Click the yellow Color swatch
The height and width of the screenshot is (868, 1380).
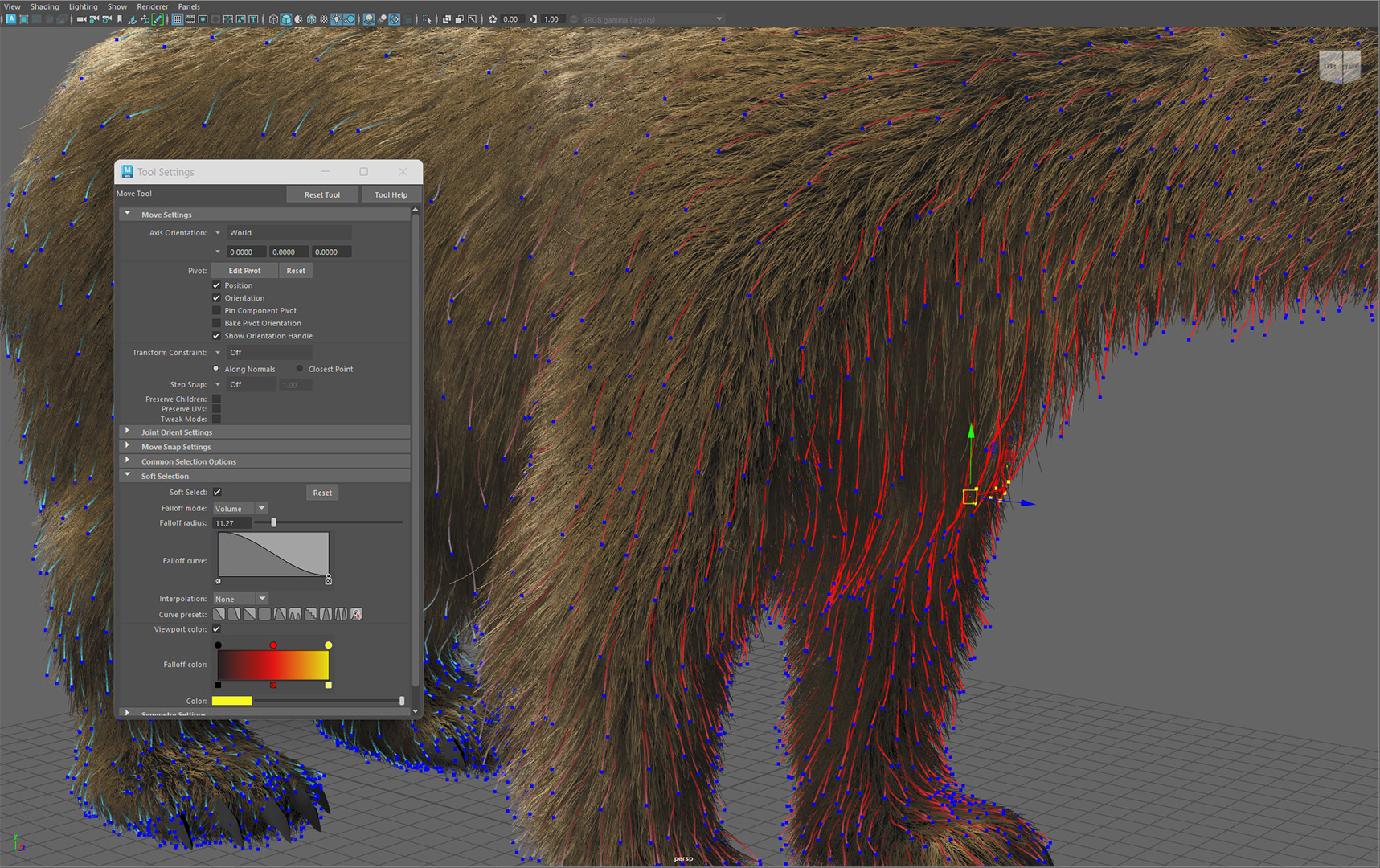[232, 701]
